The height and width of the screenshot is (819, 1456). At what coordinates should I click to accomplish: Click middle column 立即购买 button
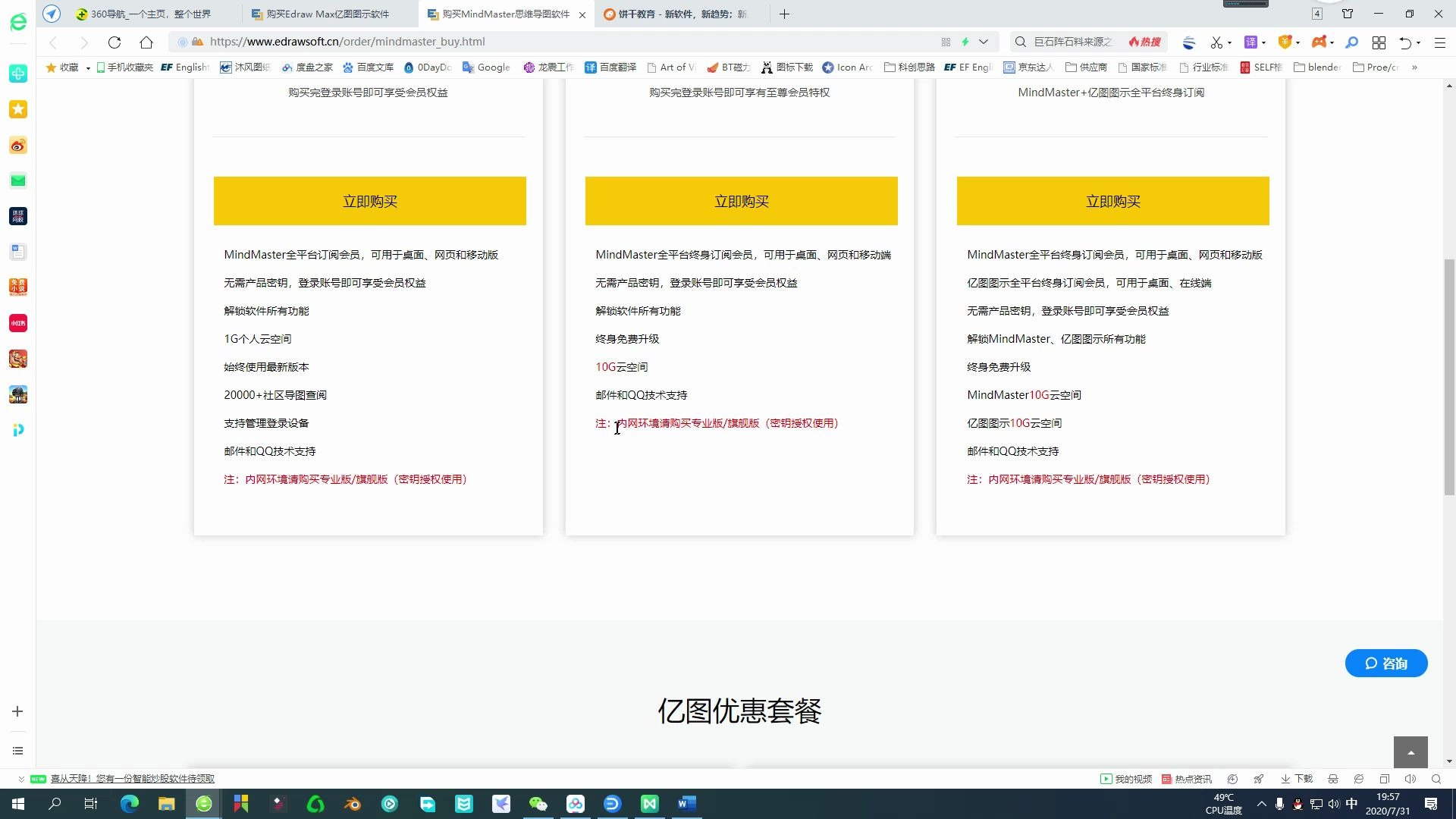coord(741,201)
